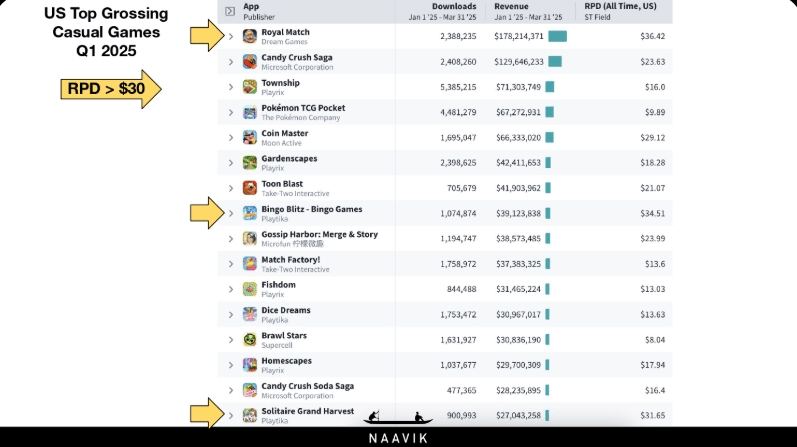Click the Match Factory! app name

290,259
